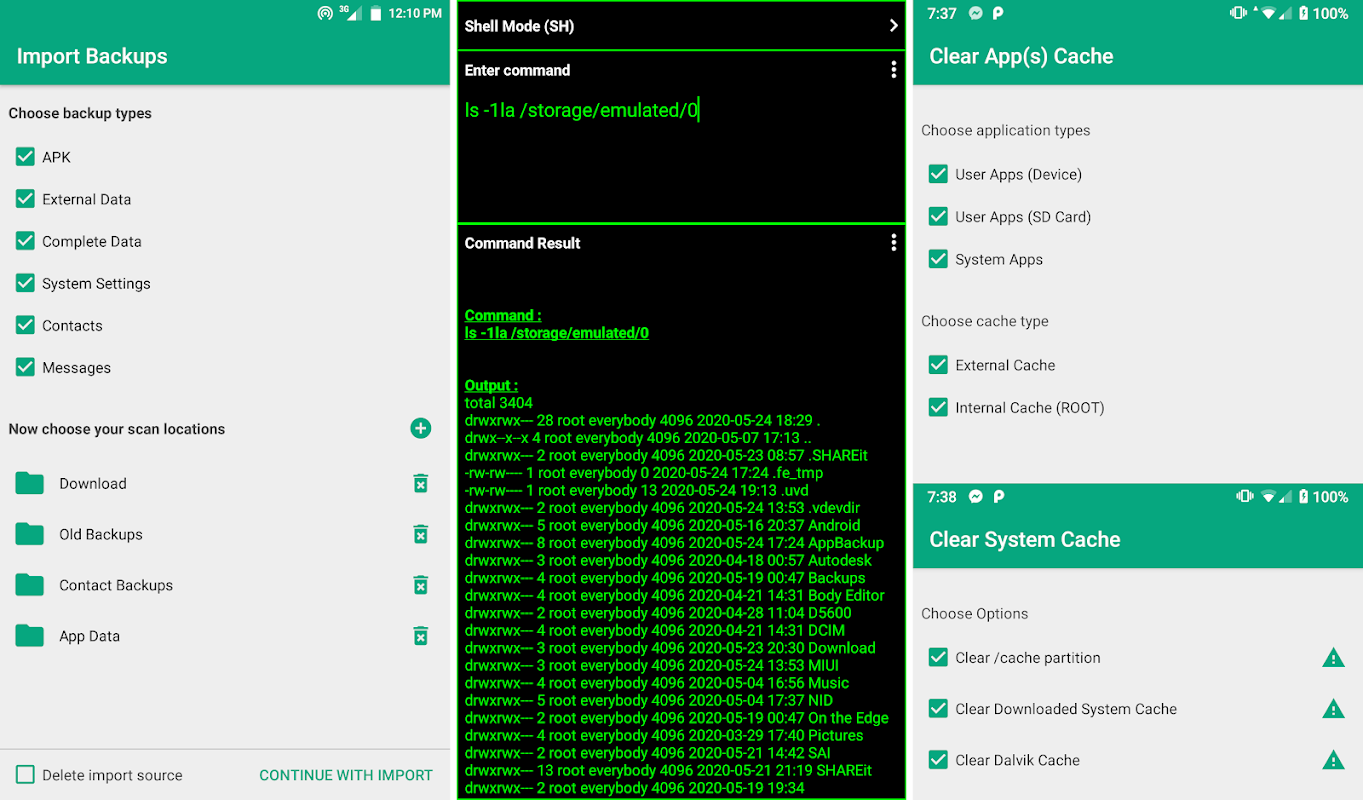The width and height of the screenshot is (1363, 800).
Task: Uncheck the Contacts backup type
Action: pyautogui.click(x=25, y=325)
